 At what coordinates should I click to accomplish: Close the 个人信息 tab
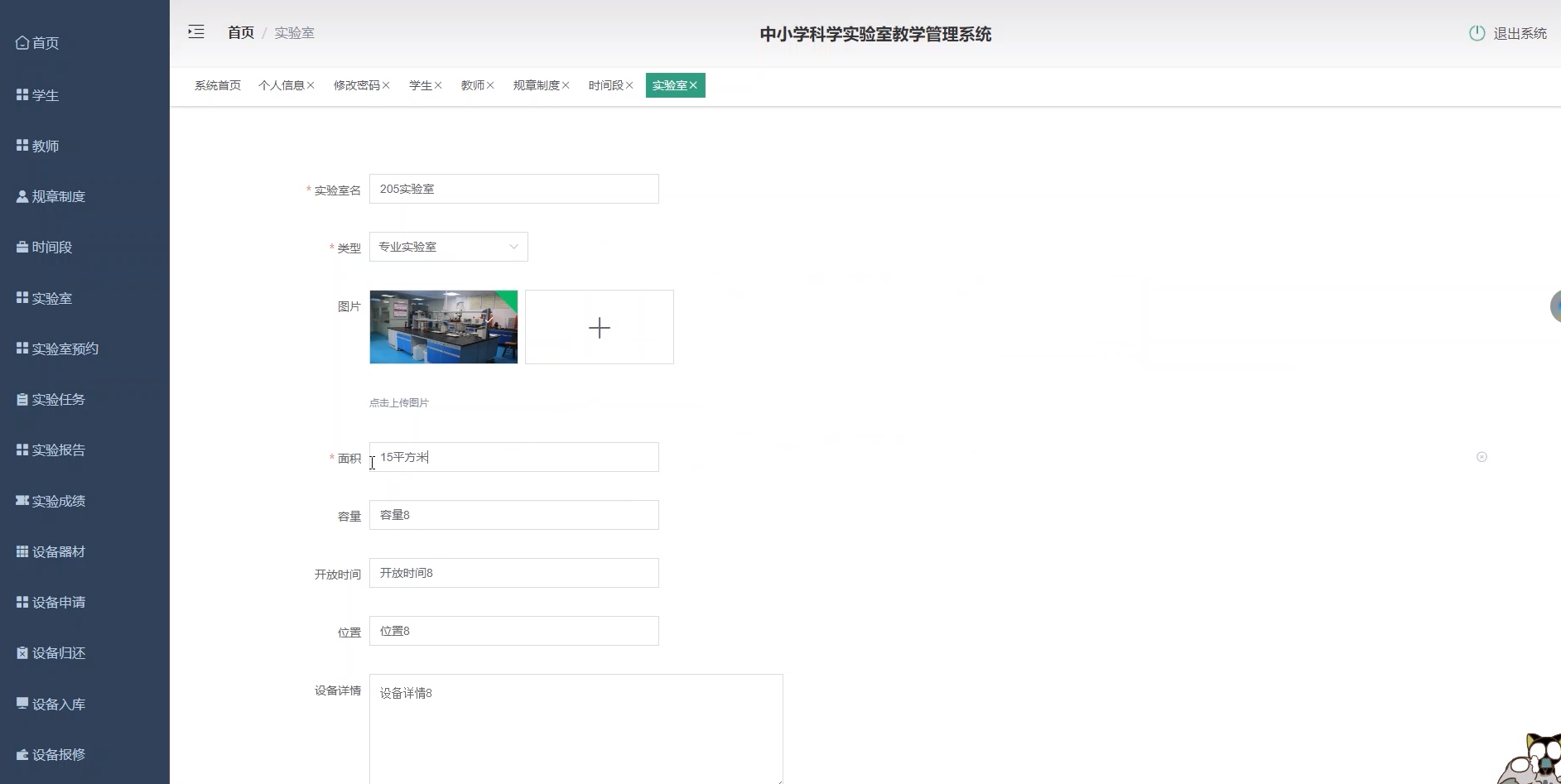(x=311, y=85)
